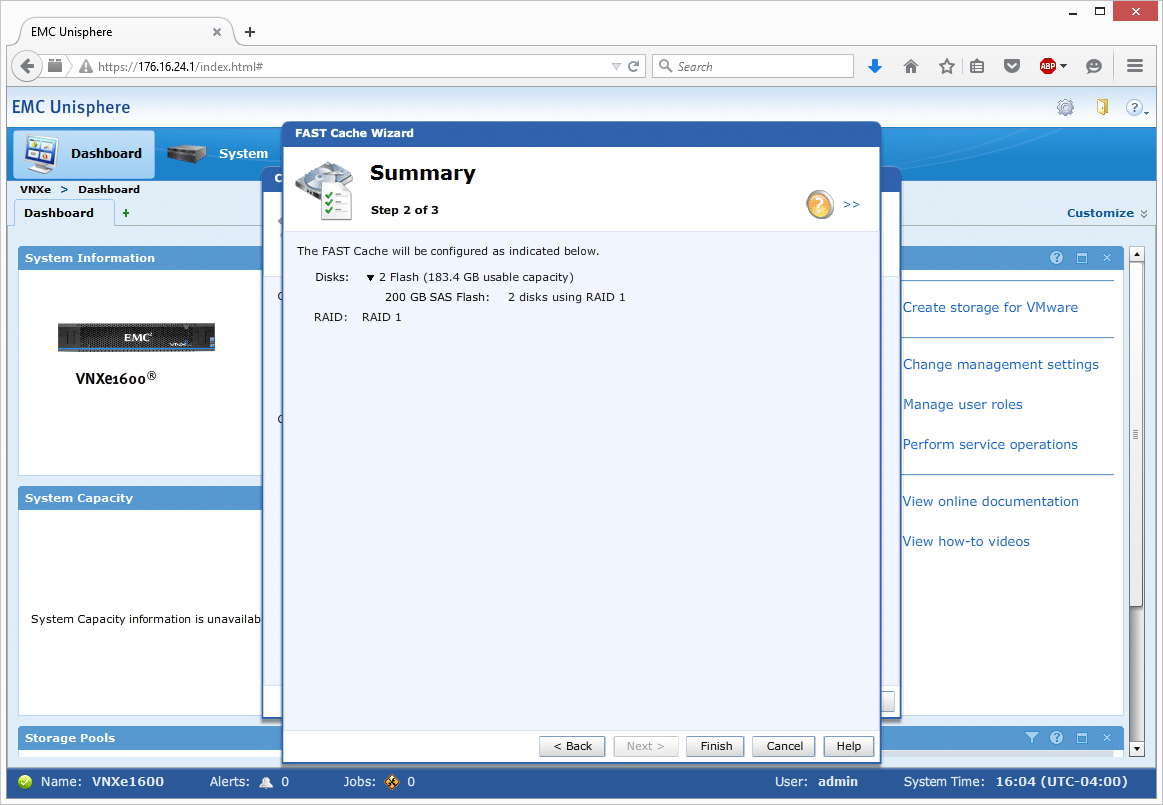Image resolution: width=1163 pixels, height=805 pixels.
Task: Cancel the FAST Cache Wizard
Action: pyautogui.click(x=784, y=746)
